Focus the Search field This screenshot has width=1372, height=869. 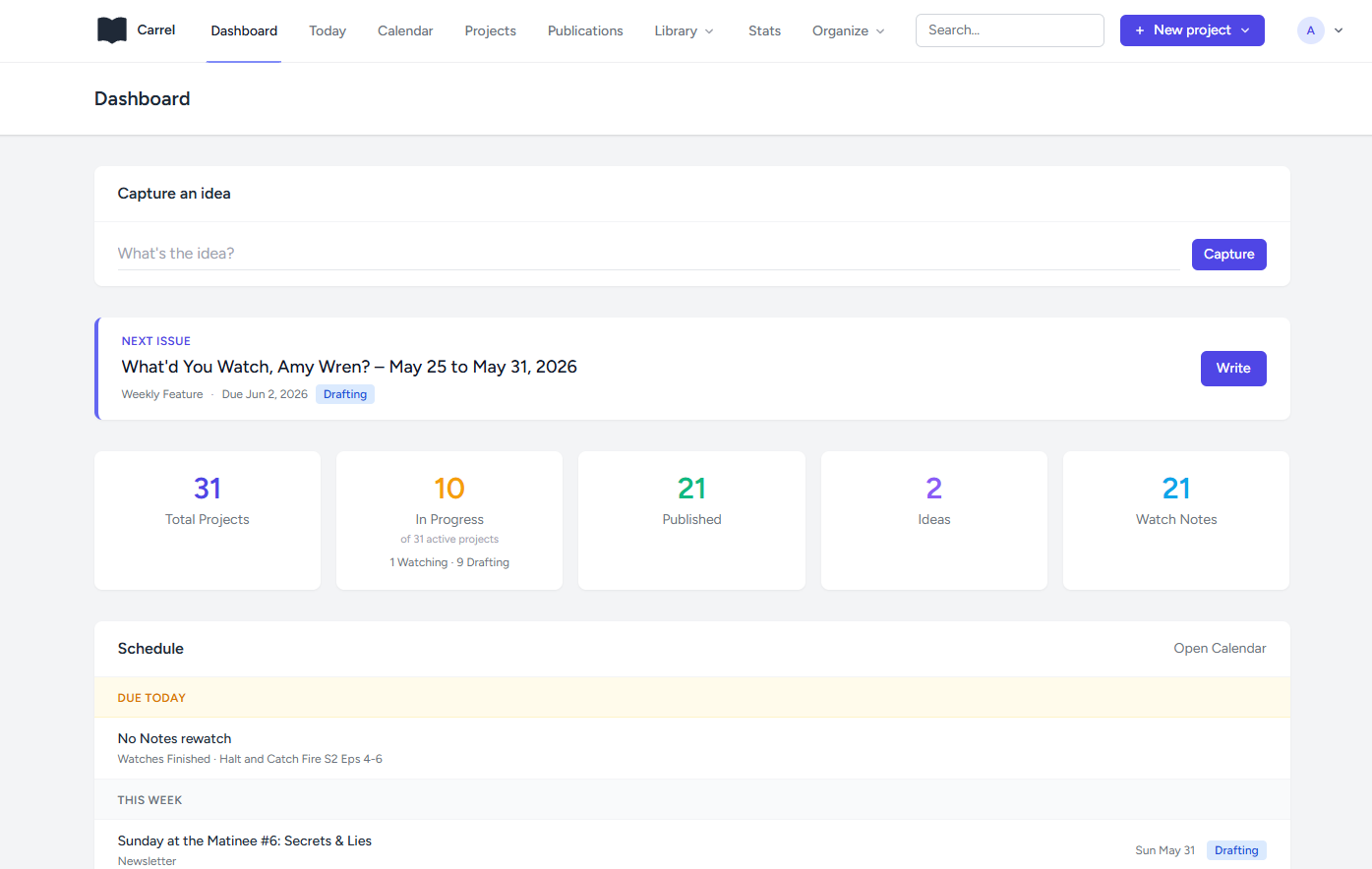(x=1010, y=30)
